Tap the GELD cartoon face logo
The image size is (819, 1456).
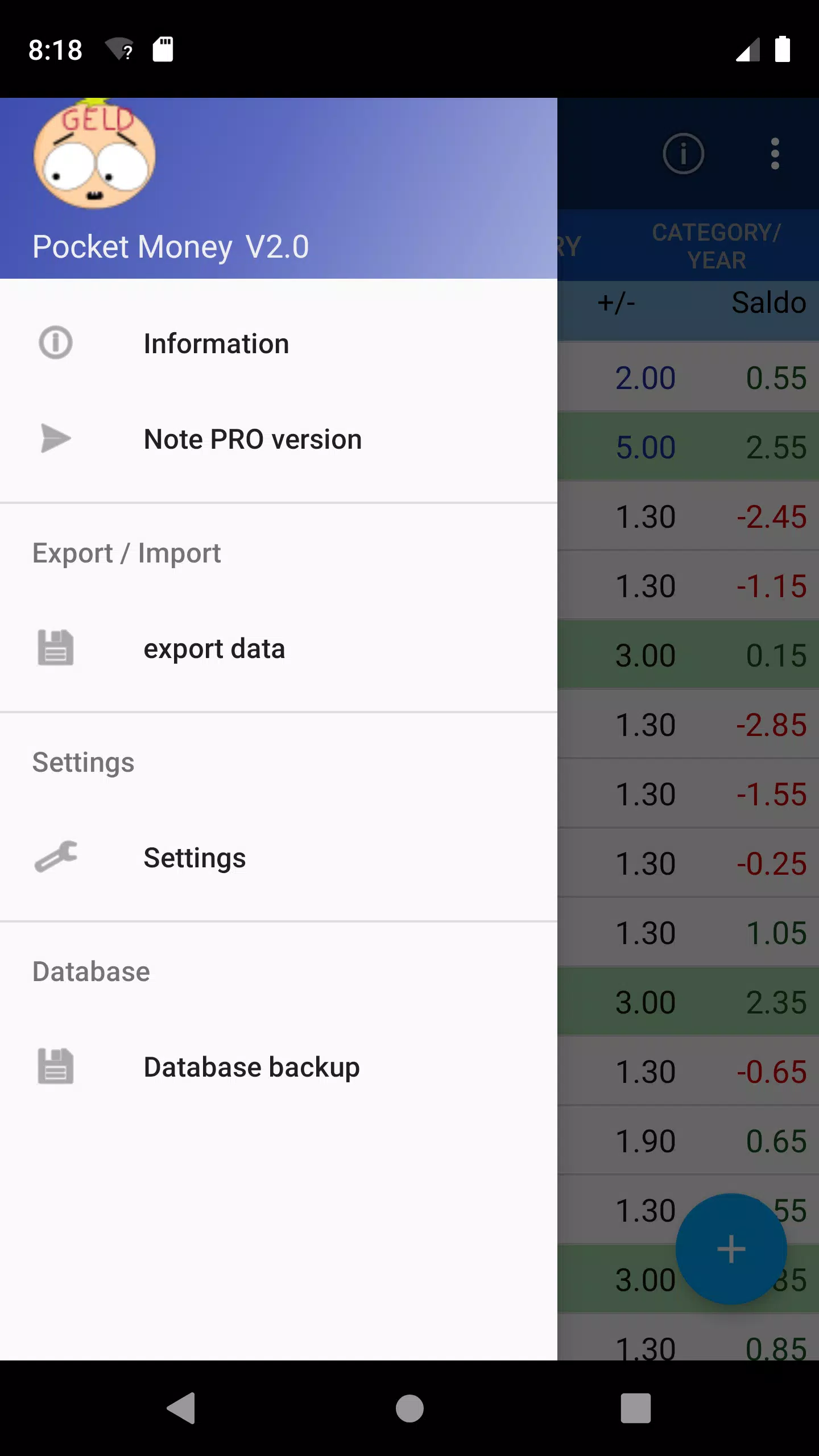(x=94, y=154)
